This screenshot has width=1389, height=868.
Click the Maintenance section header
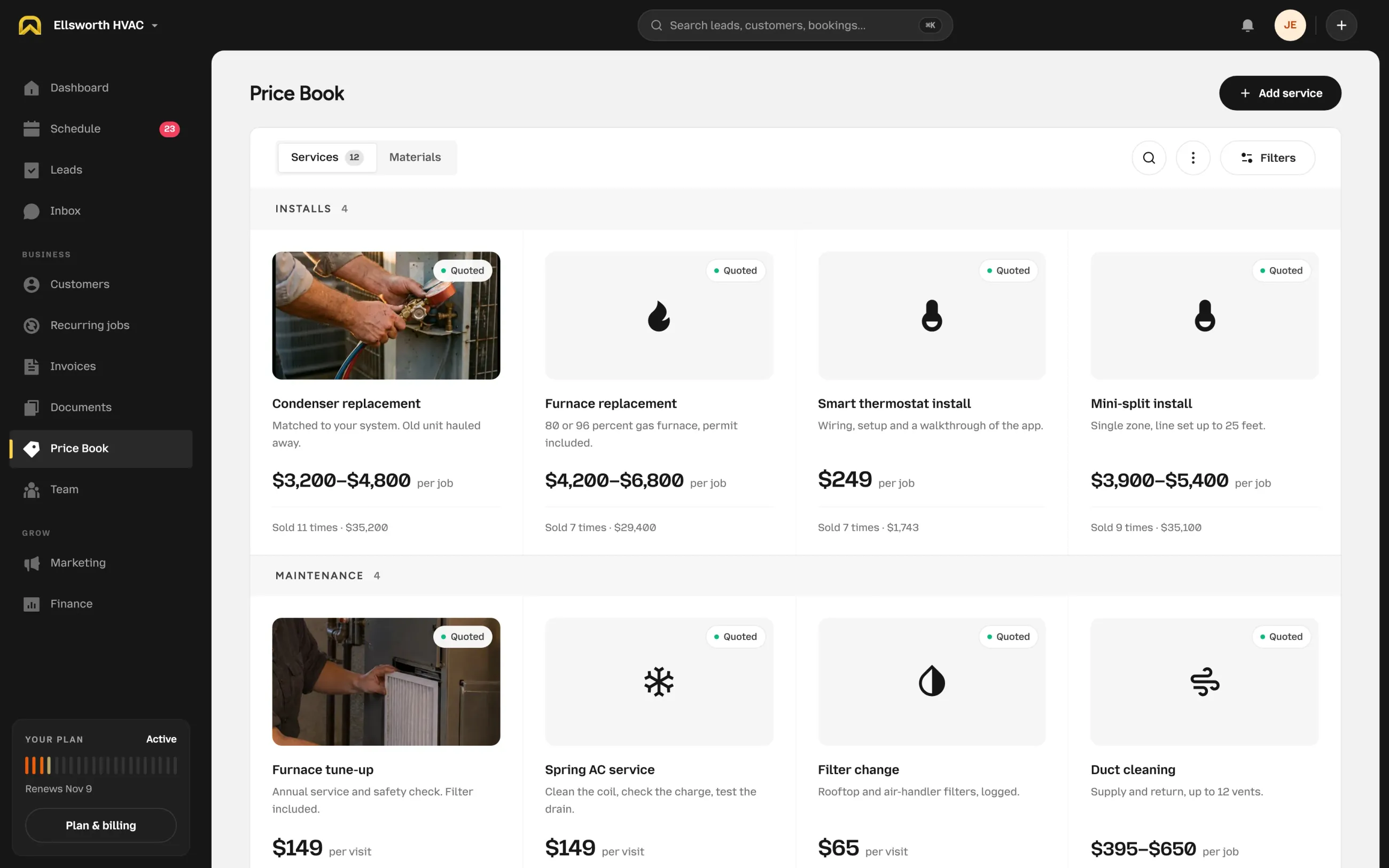(795, 575)
